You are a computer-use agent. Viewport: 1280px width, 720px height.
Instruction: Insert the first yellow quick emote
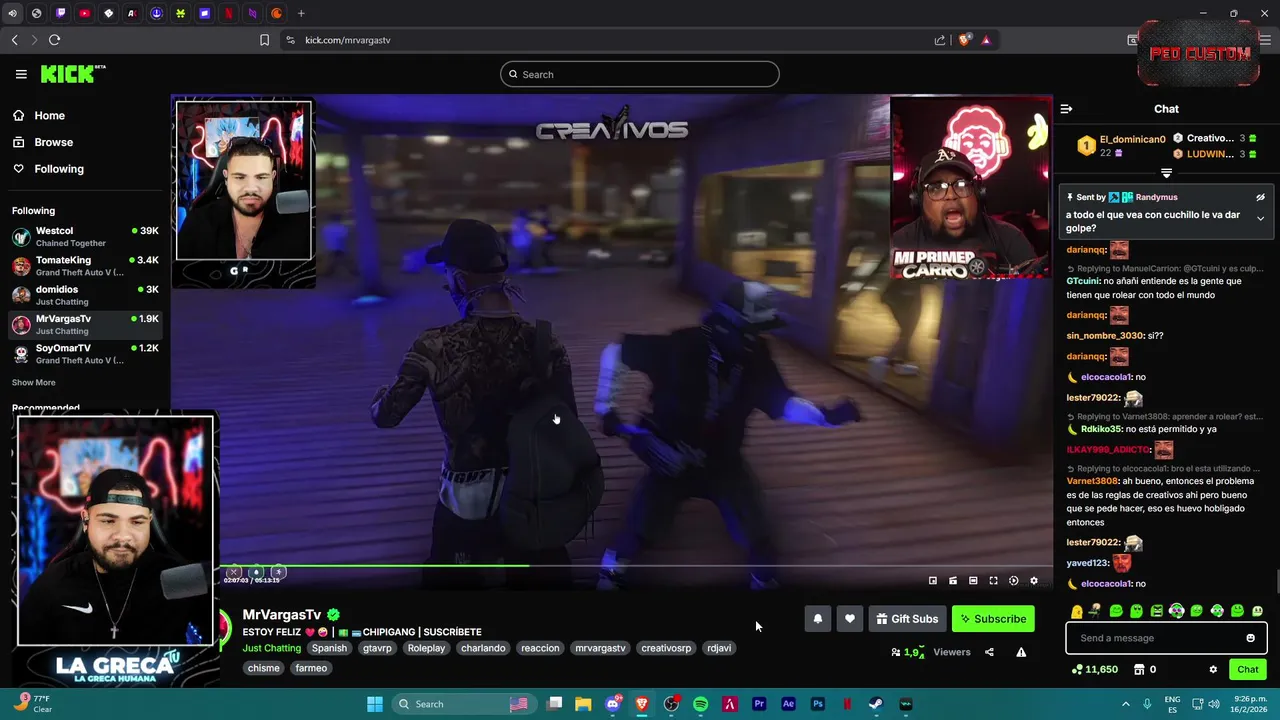(x=1076, y=611)
